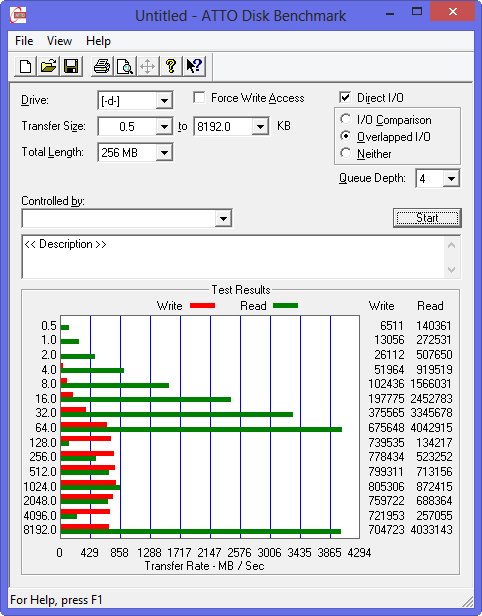Print results with the printer icon
Screen dimensions: 482x616
pos(102,66)
